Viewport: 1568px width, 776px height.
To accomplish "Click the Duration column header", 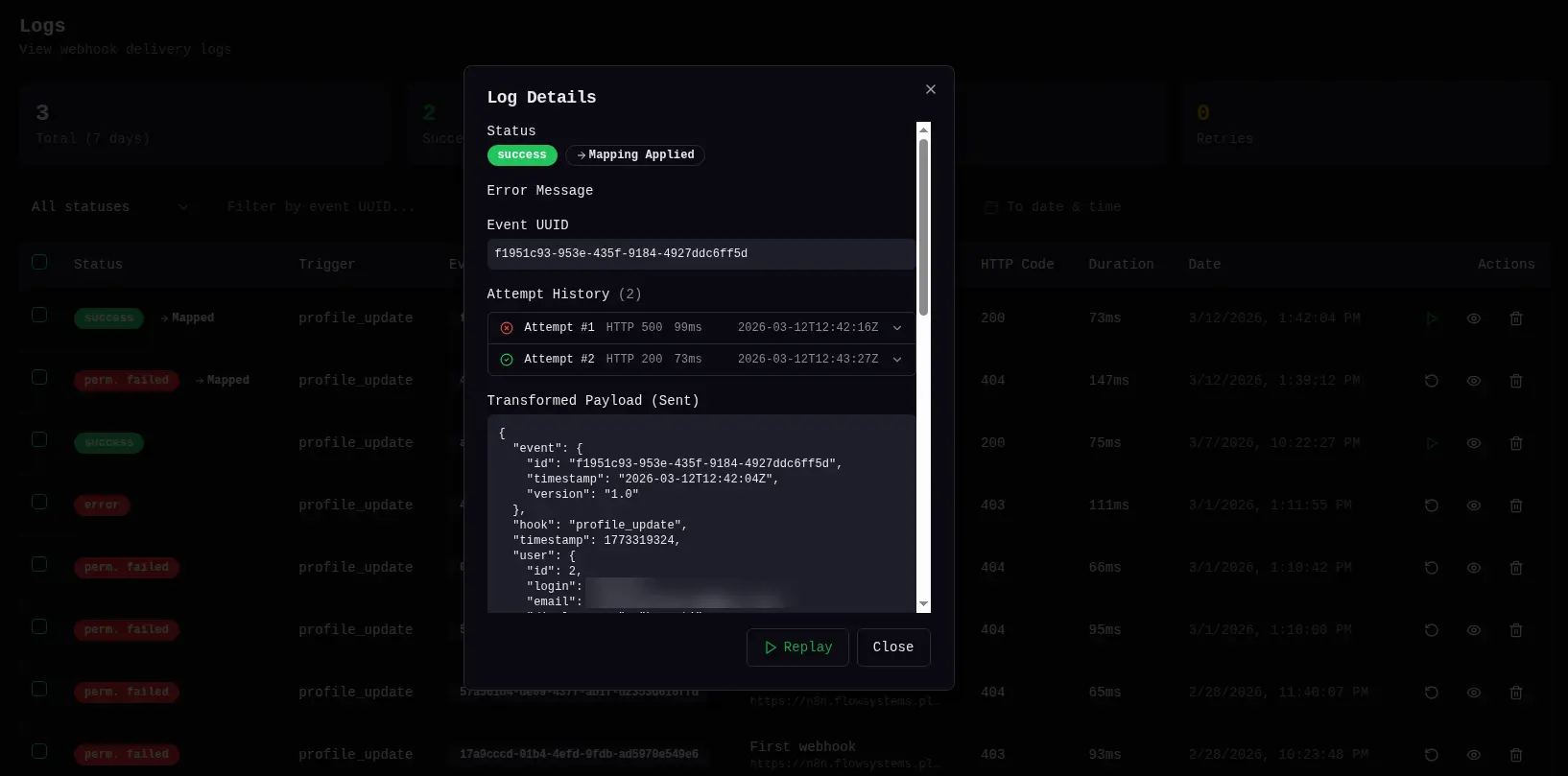I will [x=1121, y=265].
